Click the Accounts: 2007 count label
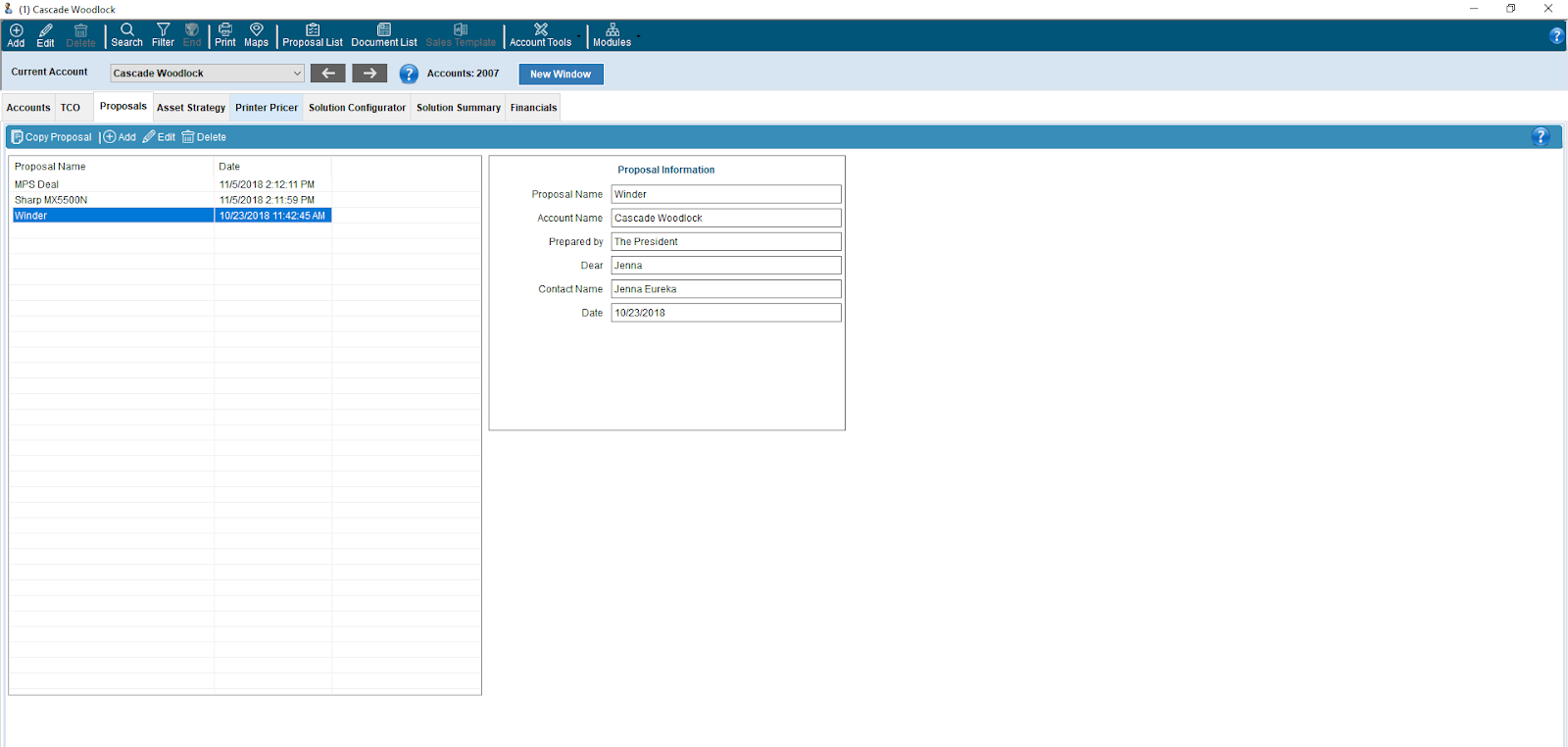The height and width of the screenshot is (747, 1568). pyautogui.click(x=463, y=74)
